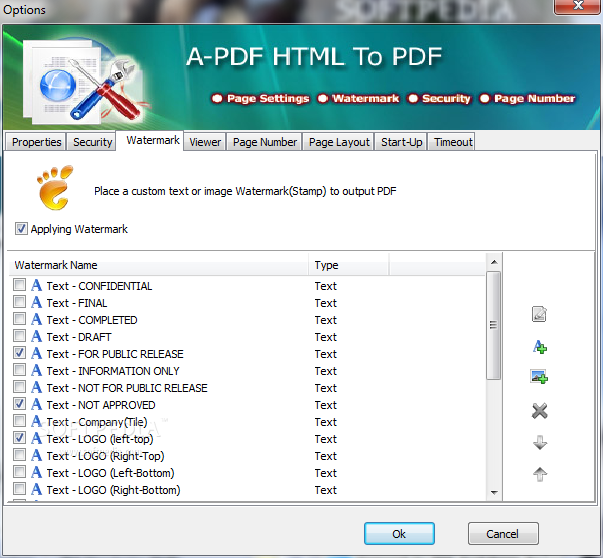
Task: Switch to the Security tab
Action: tap(92, 142)
